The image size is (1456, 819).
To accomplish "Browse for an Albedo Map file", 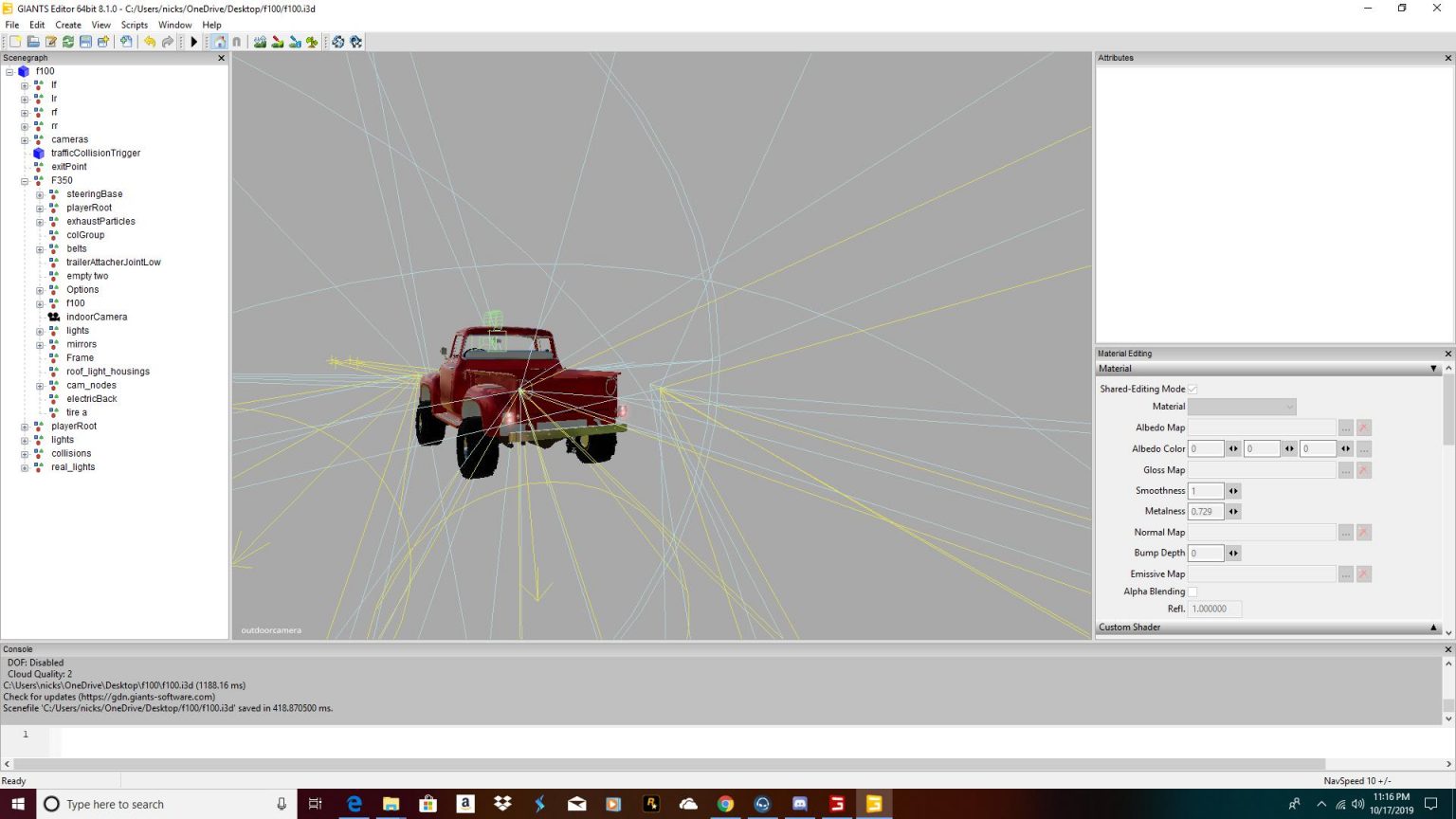I will coord(1345,428).
